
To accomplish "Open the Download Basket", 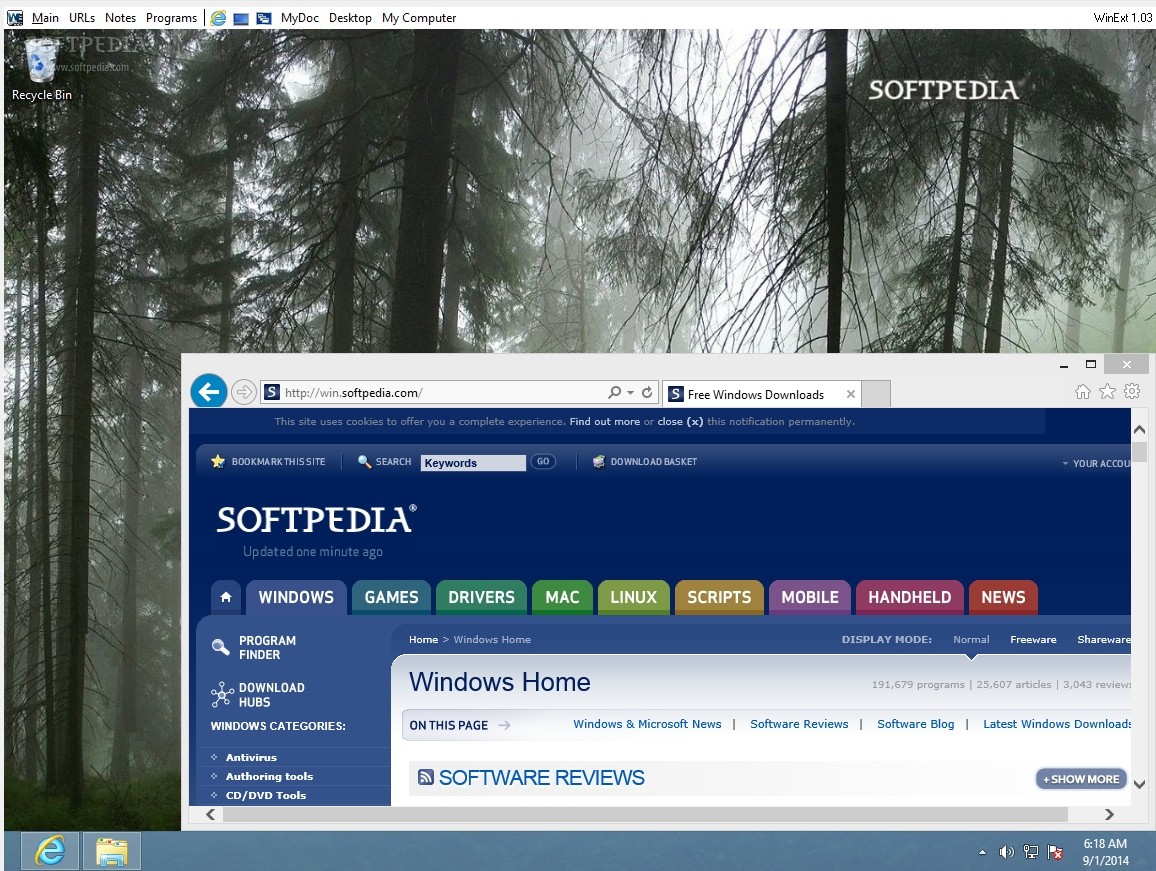I will [x=645, y=462].
